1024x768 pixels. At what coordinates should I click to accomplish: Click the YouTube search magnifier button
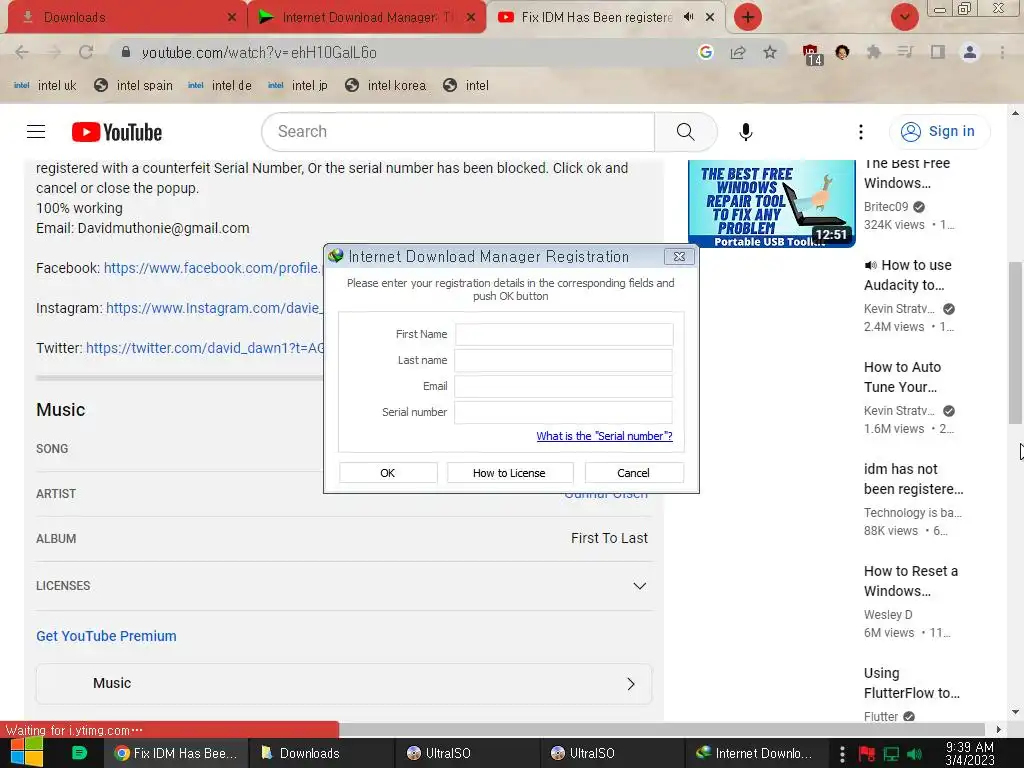point(686,132)
